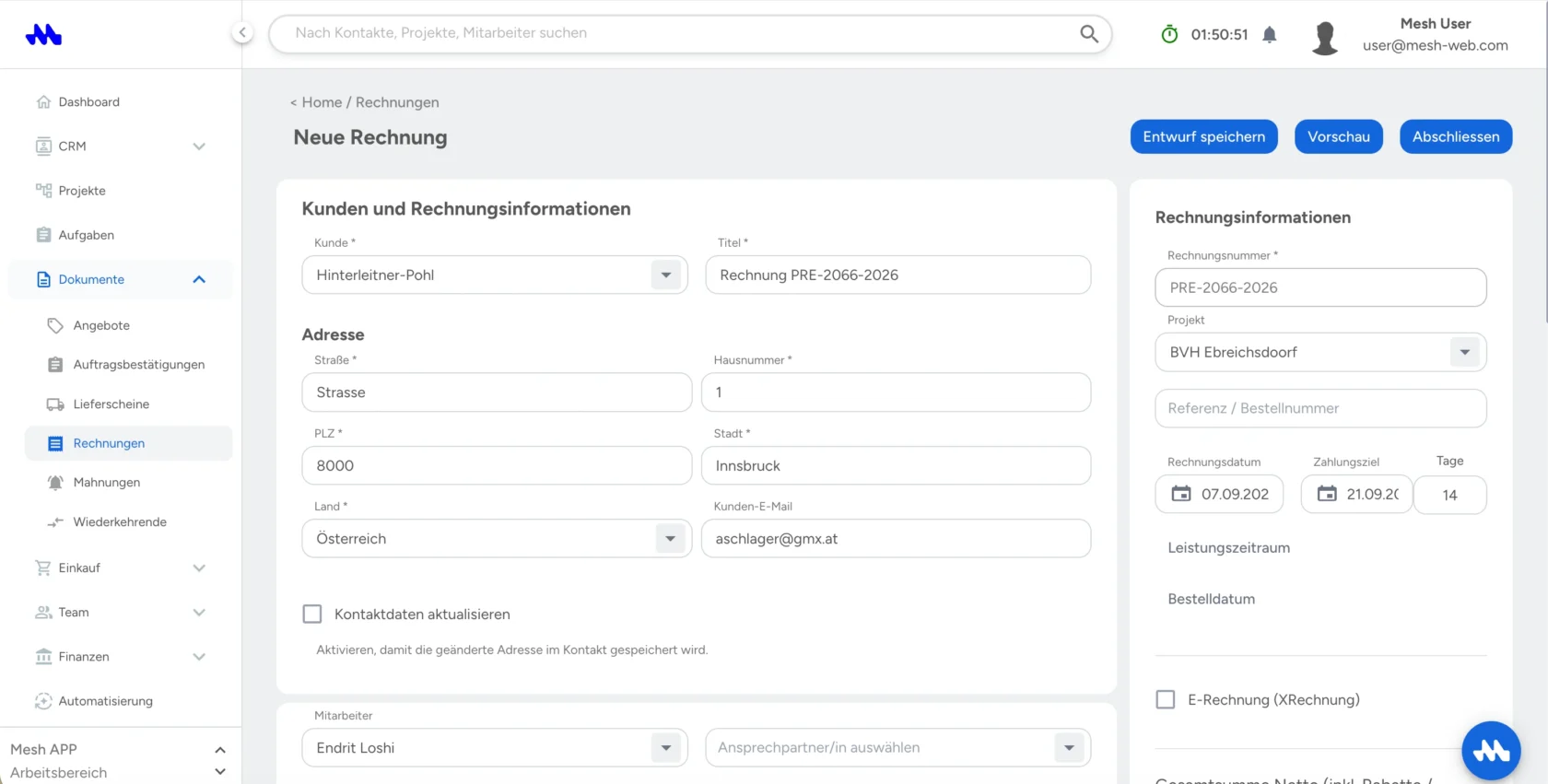Screen dimensions: 1548x784
Task: Click the user avatar icon
Action: click(x=1325, y=37)
